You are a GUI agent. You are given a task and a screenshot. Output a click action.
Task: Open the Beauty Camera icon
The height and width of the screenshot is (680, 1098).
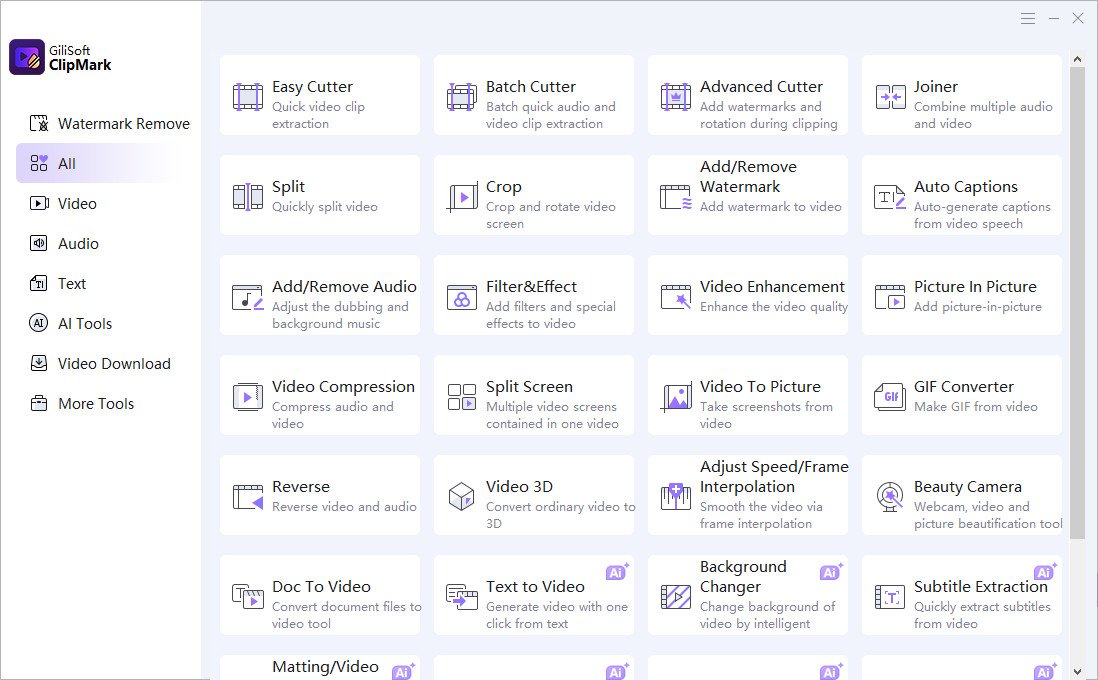pos(890,496)
